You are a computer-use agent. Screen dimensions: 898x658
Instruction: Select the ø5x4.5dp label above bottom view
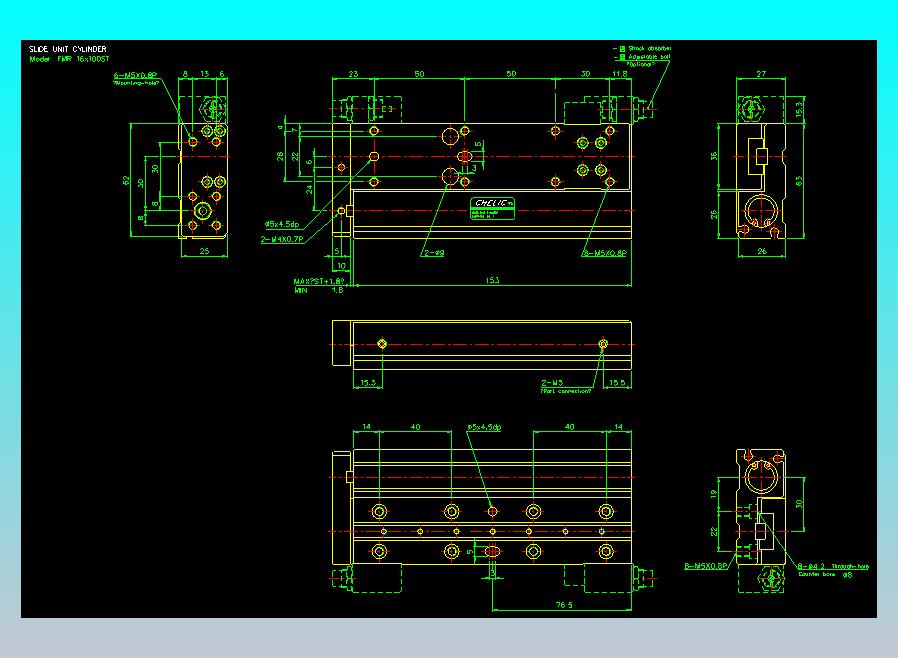pyautogui.click(x=484, y=427)
